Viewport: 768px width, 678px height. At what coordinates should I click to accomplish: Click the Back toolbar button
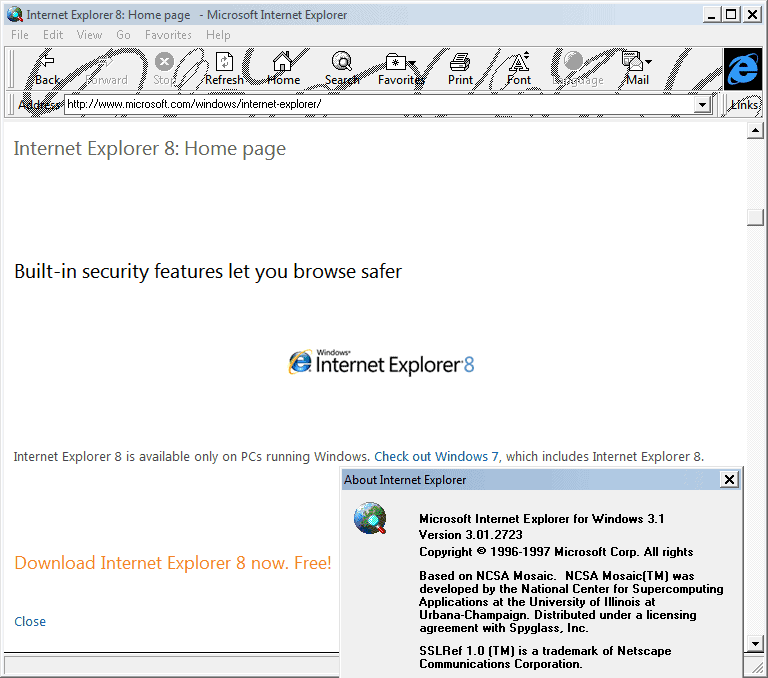46,68
